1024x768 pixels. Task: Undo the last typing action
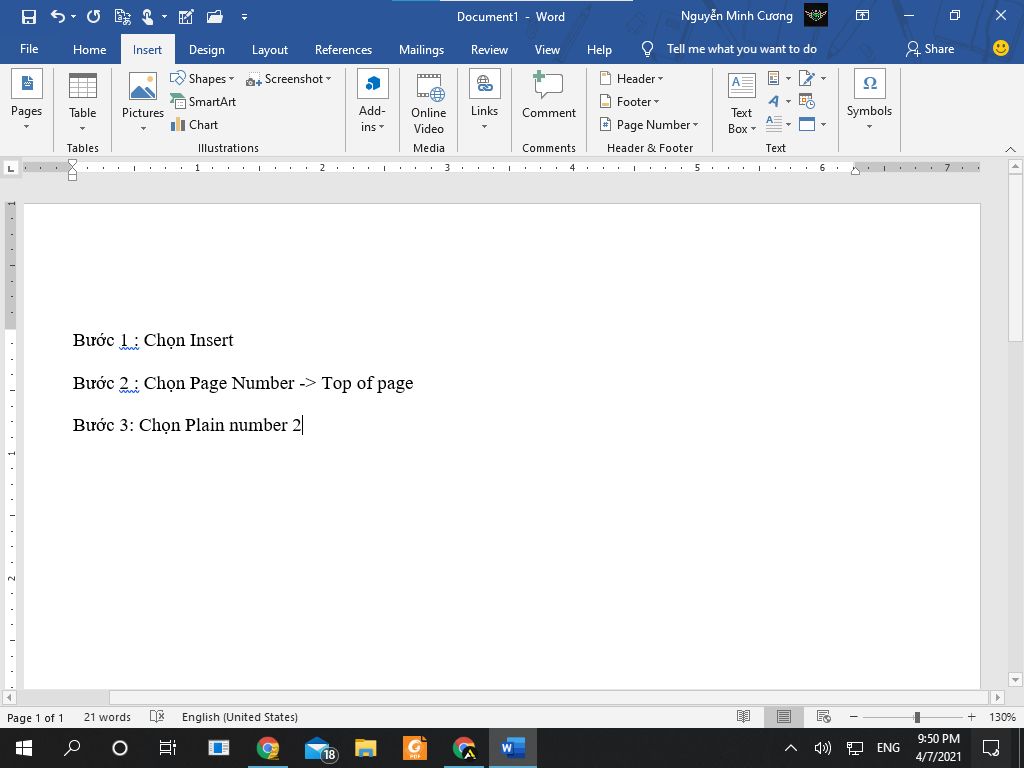click(x=58, y=17)
